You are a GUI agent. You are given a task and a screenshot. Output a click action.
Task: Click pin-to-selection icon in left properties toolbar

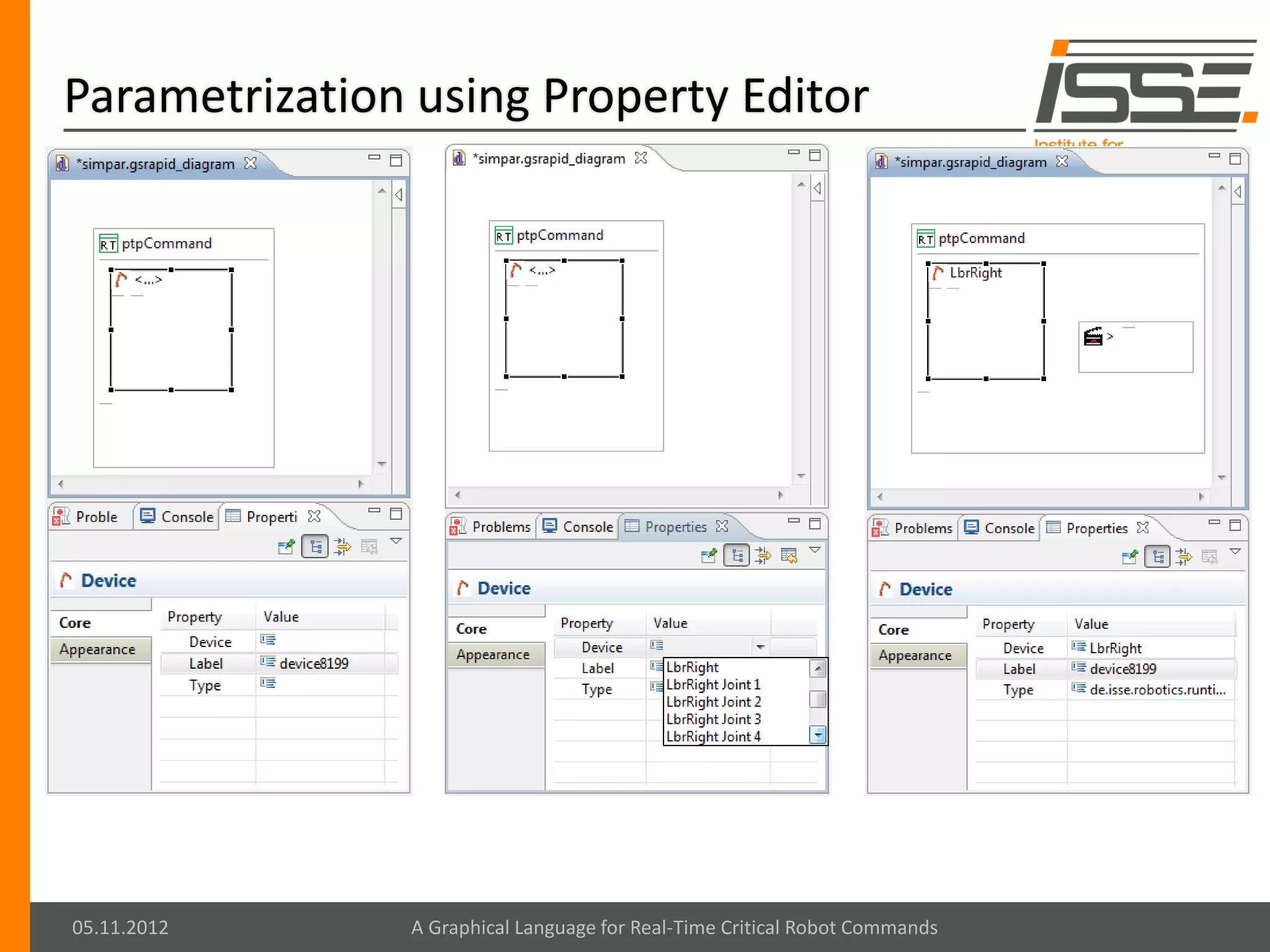click(286, 547)
